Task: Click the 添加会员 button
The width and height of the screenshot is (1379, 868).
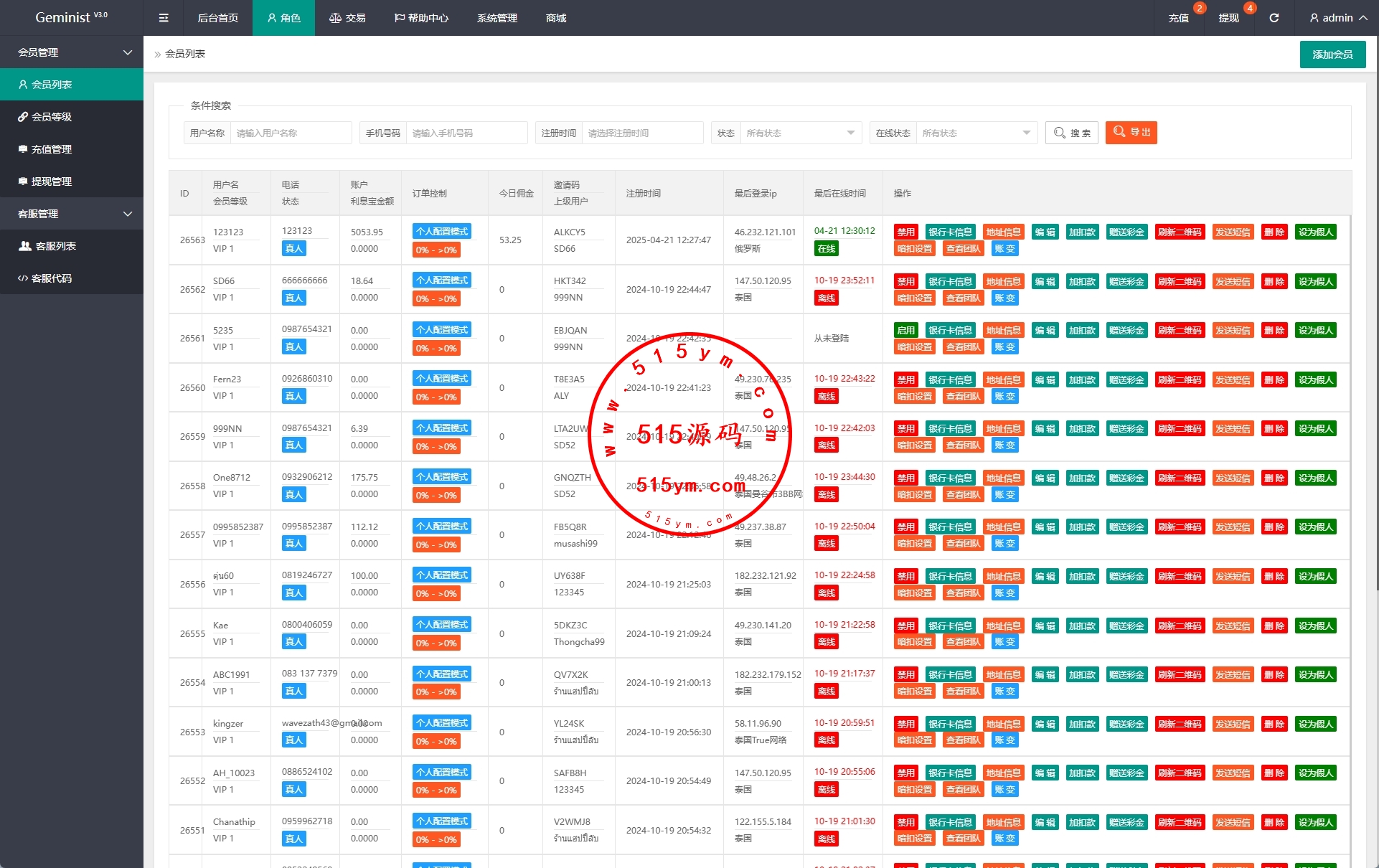Action: 1332,55
